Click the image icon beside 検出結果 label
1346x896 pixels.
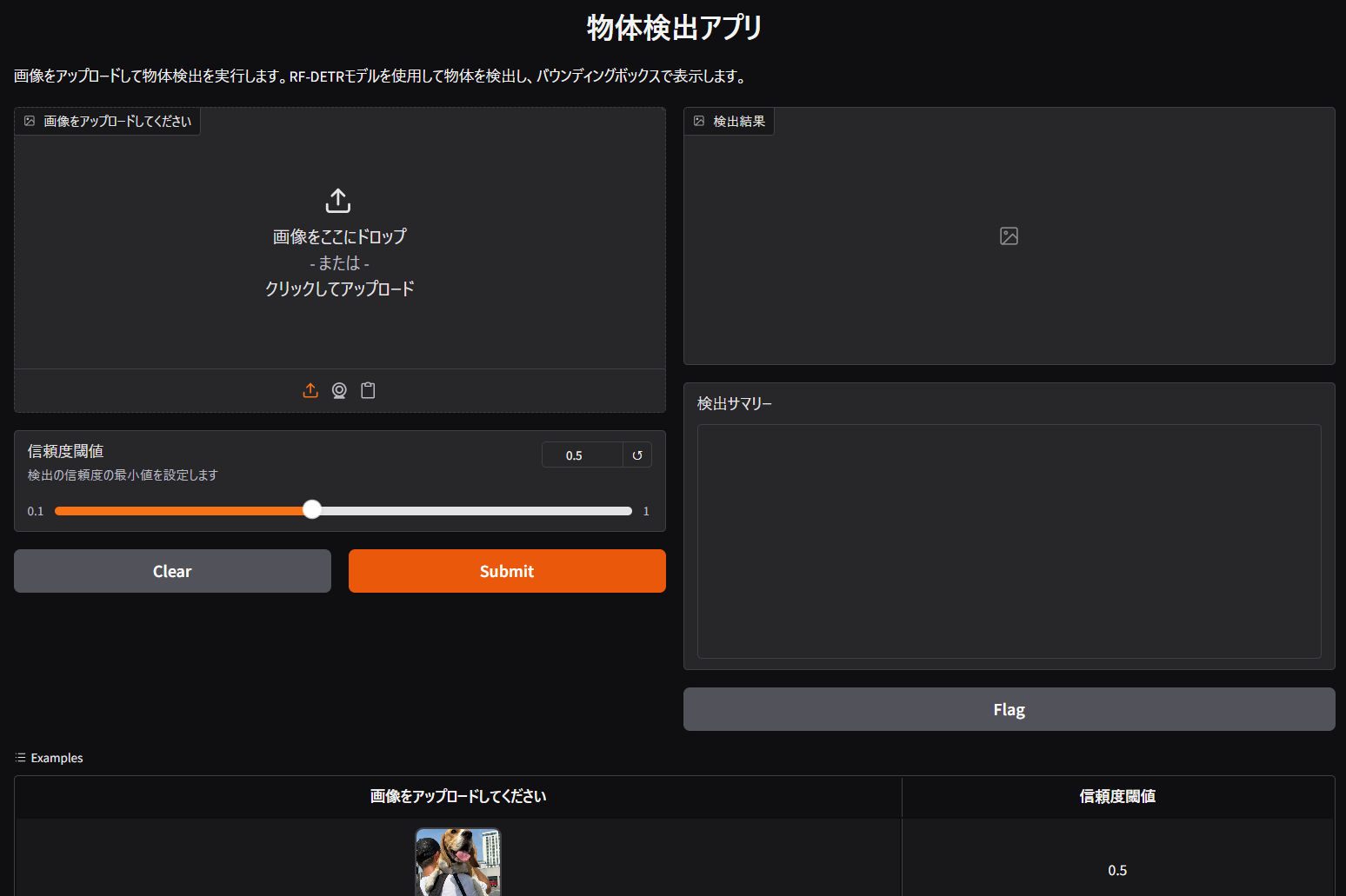[x=699, y=122]
